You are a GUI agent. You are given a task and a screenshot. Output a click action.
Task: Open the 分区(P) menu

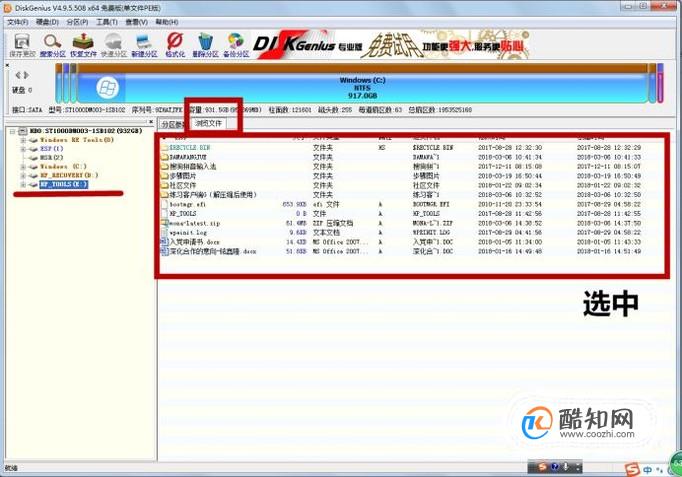click(x=77, y=22)
